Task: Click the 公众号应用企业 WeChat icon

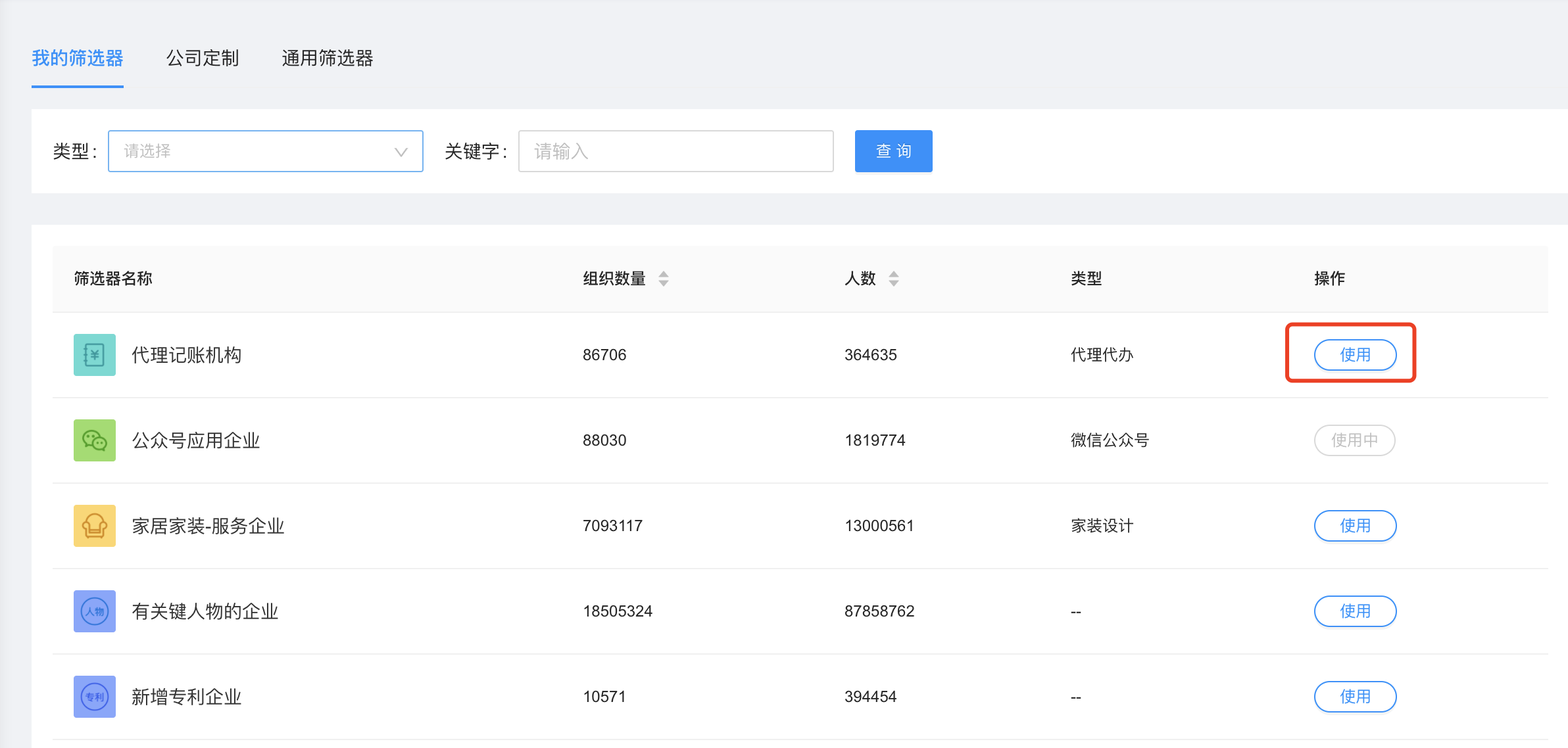Action: (95, 440)
